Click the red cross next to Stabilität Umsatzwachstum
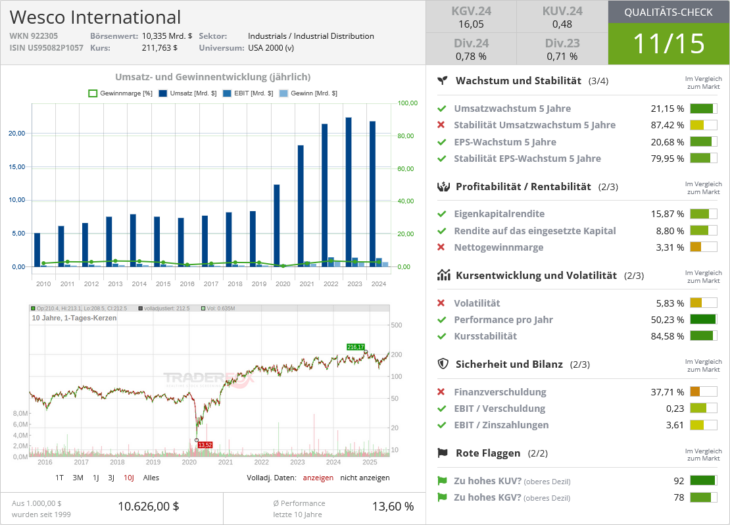The width and height of the screenshot is (730, 525). click(x=441, y=125)
